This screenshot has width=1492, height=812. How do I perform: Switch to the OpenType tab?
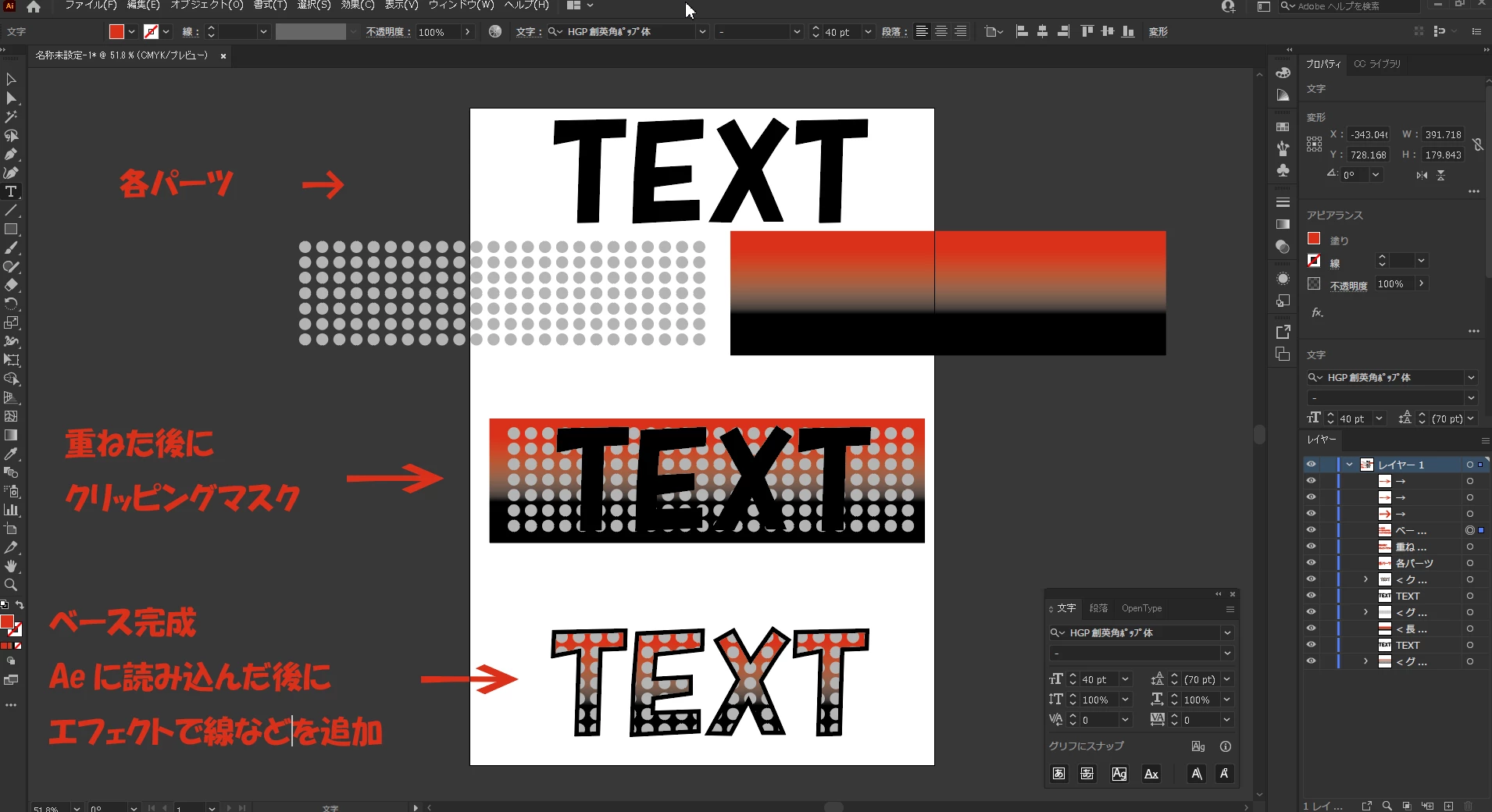point(1141,608)
